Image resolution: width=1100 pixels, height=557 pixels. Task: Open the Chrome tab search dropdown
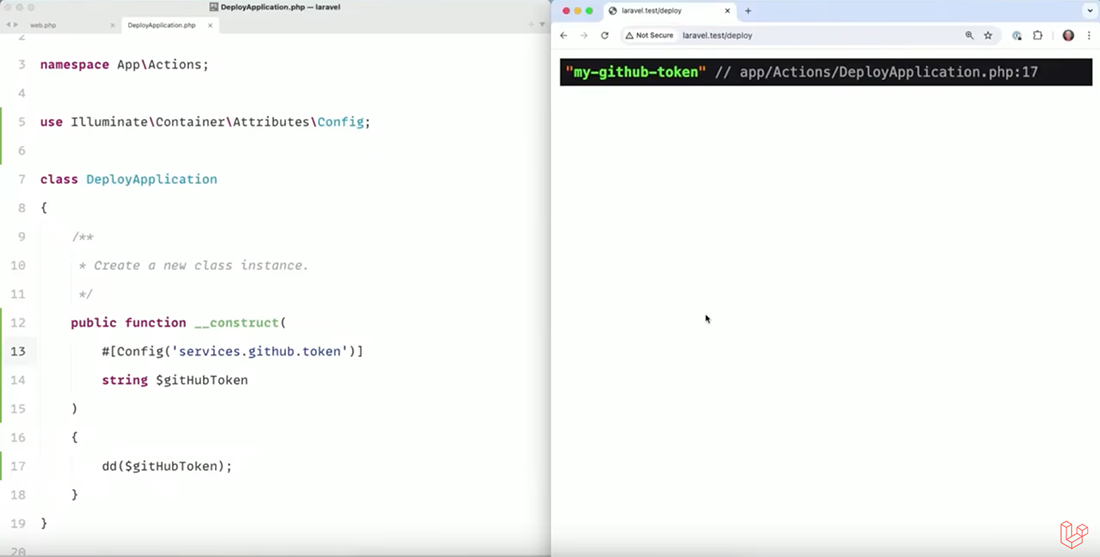click(1090, 11)
